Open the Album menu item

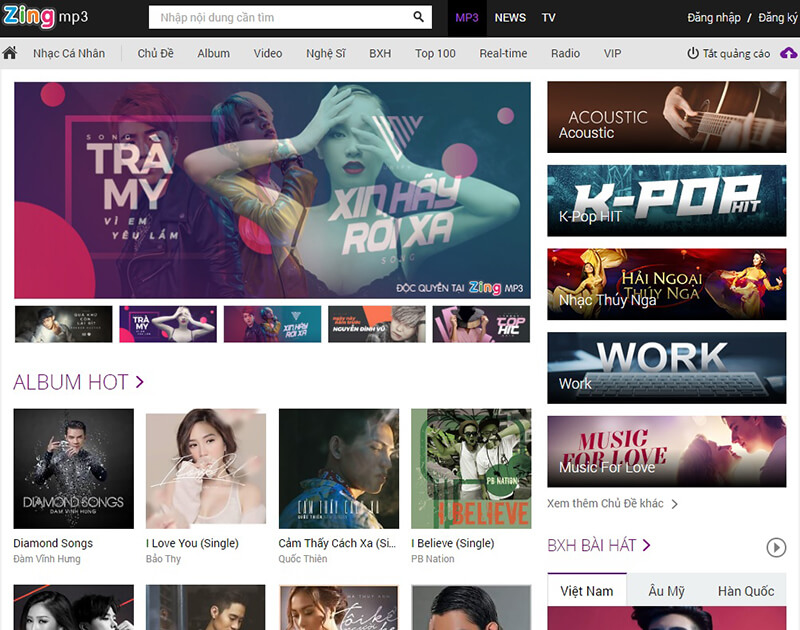click(x=214, y=53)
